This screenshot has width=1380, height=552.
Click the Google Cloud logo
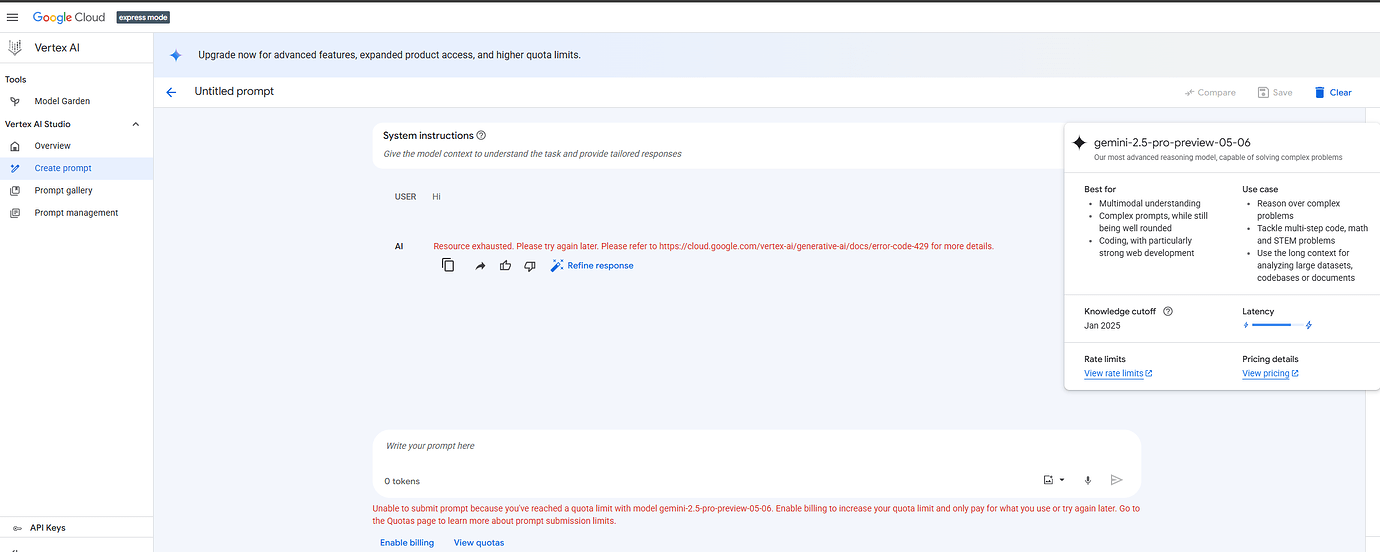[x=69, y=18]
